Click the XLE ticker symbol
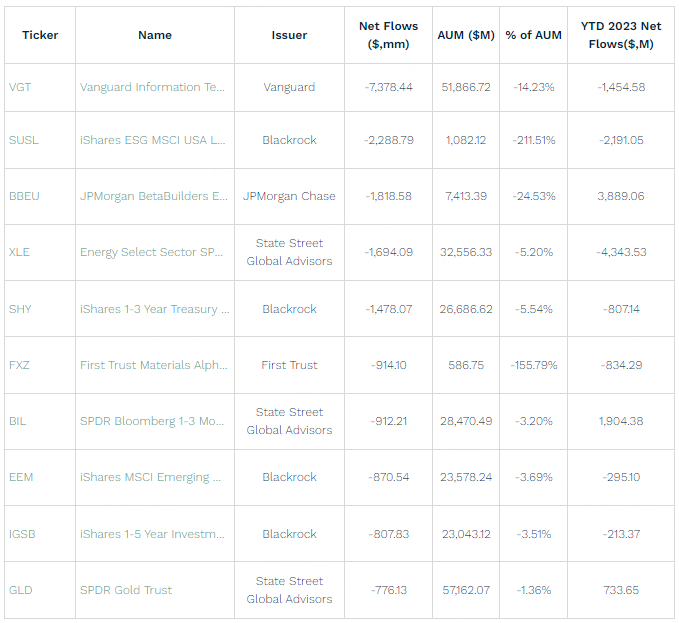The height and width of the screenshot is (623, 679). 19,252
